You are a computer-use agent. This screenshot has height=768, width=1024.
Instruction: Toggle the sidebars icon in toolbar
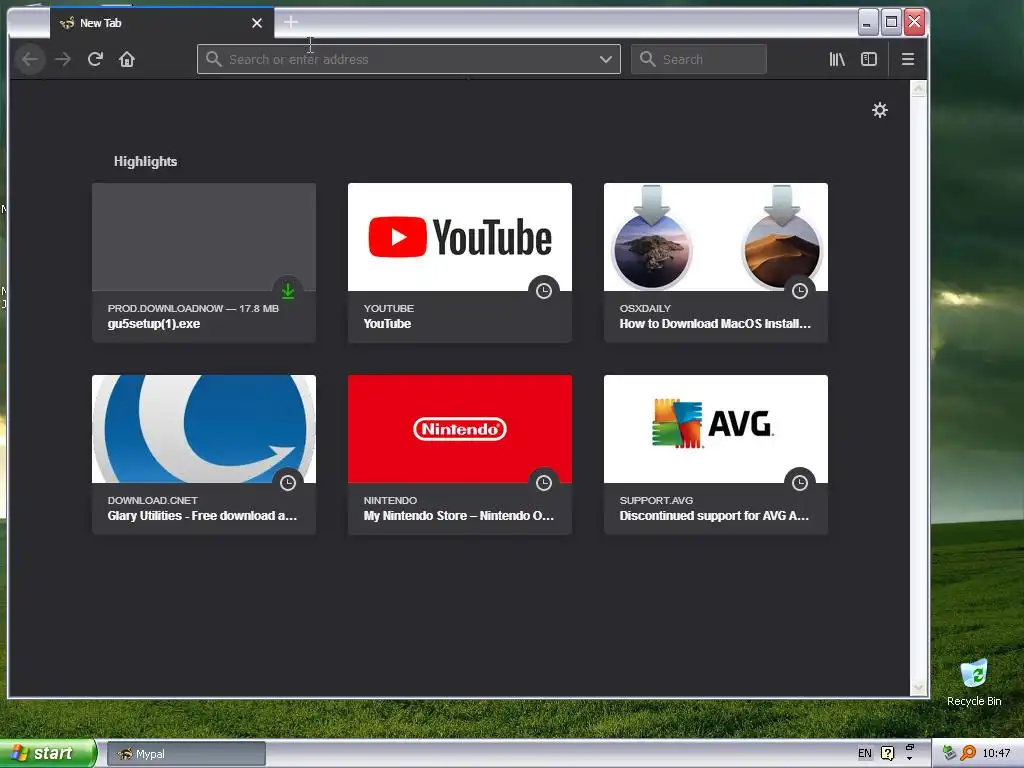click(869, 59)
